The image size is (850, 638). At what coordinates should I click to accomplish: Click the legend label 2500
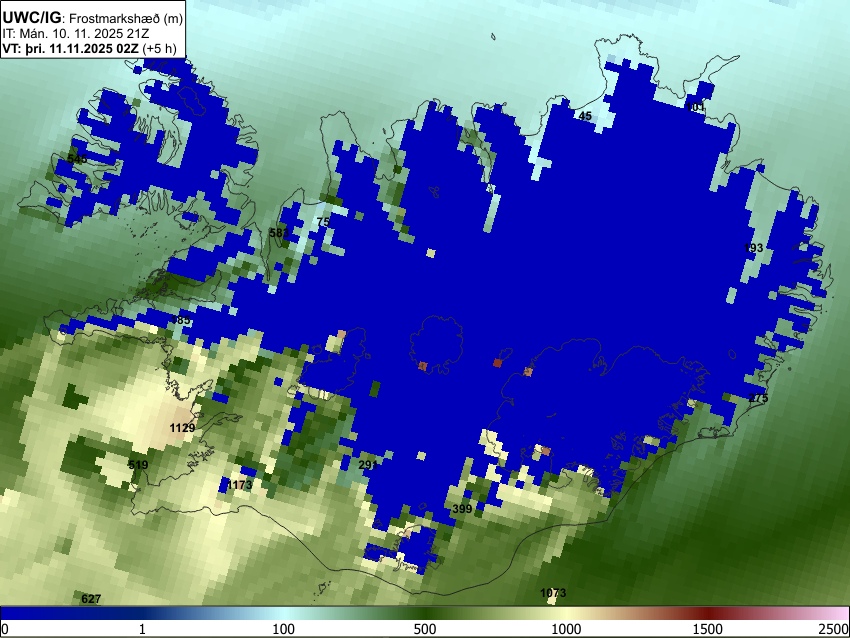point(834,629)
